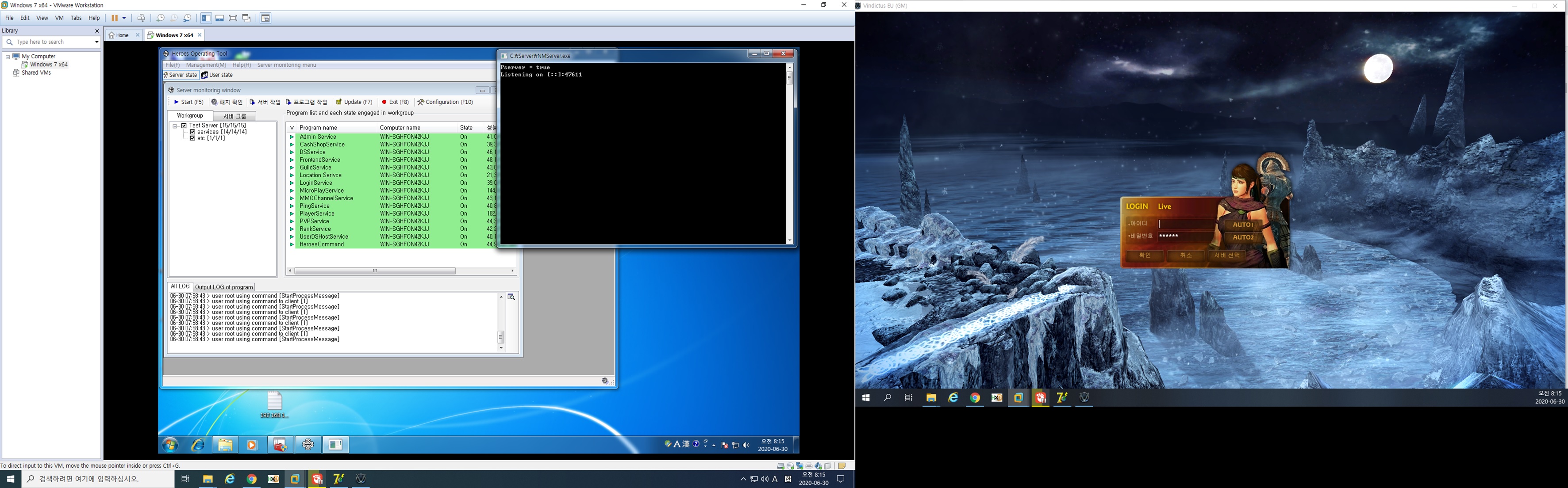Click Update (F7) button
1568x488 pixels.
pos(354,102)
